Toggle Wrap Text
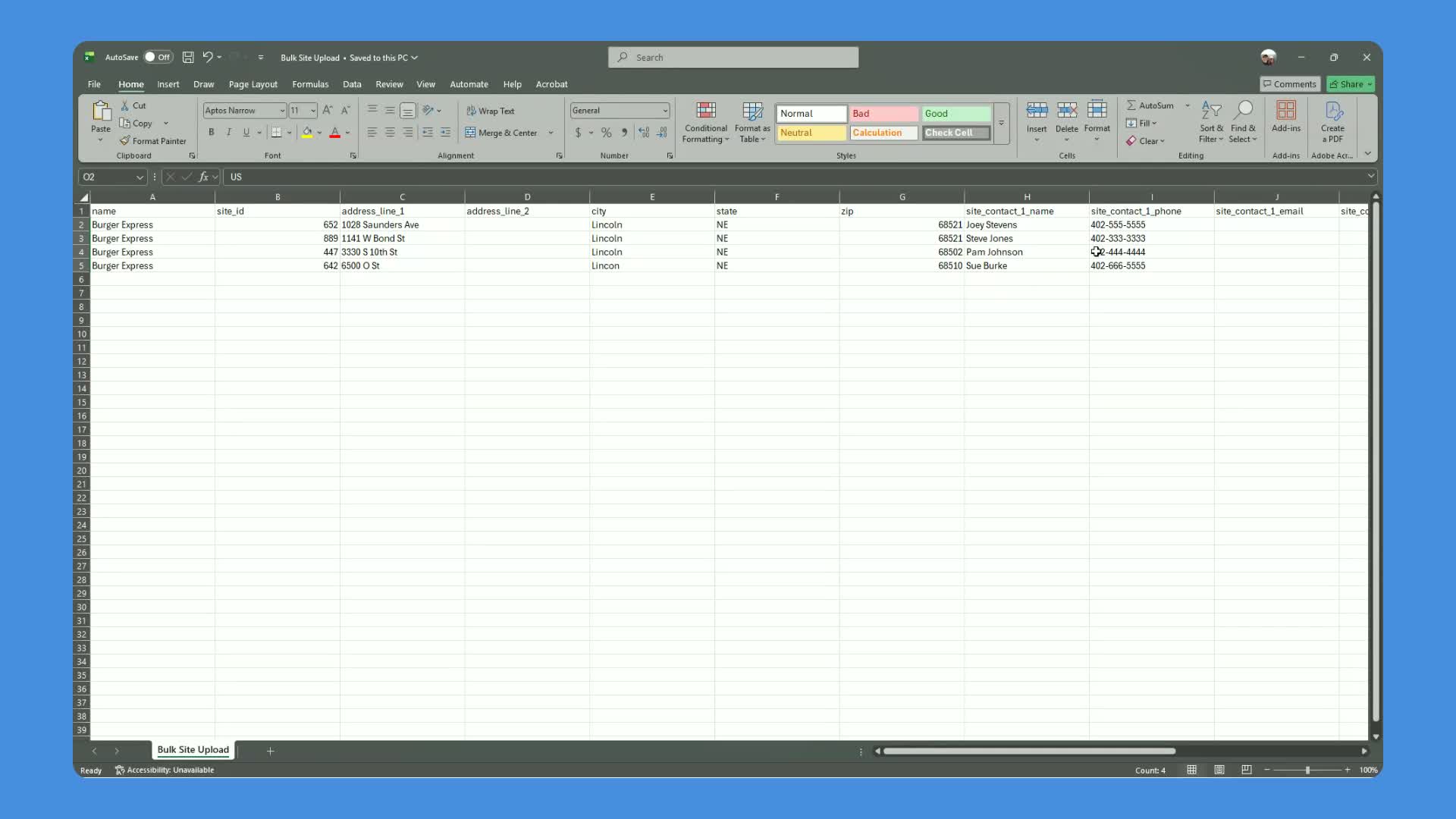Viewport: 1456px width, 819px height. [x=491, y=111]
